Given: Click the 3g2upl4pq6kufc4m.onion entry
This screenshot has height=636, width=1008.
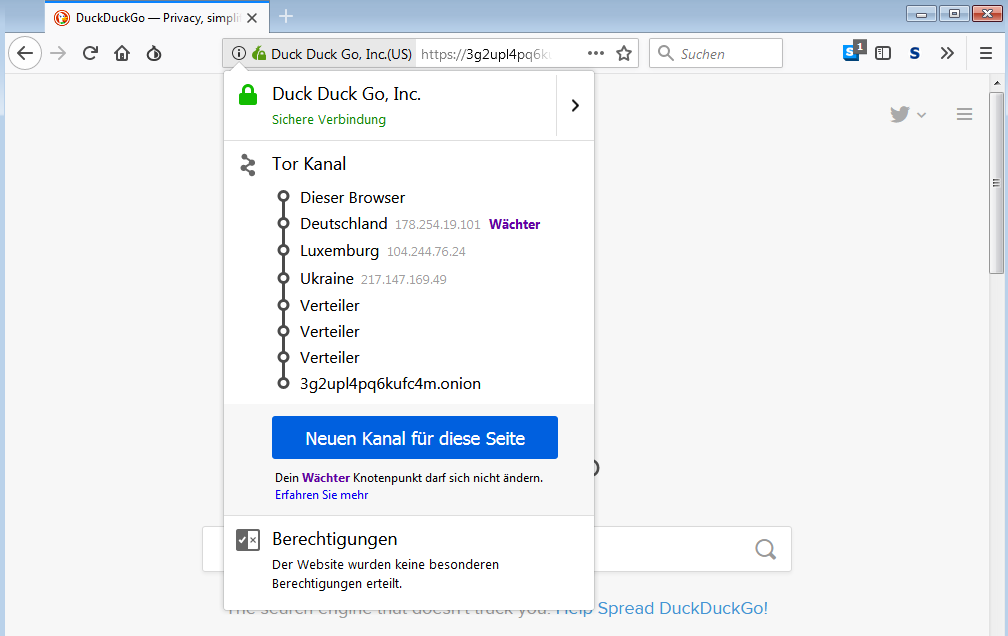Looking at the screenshot, I should tap(390, 384).
